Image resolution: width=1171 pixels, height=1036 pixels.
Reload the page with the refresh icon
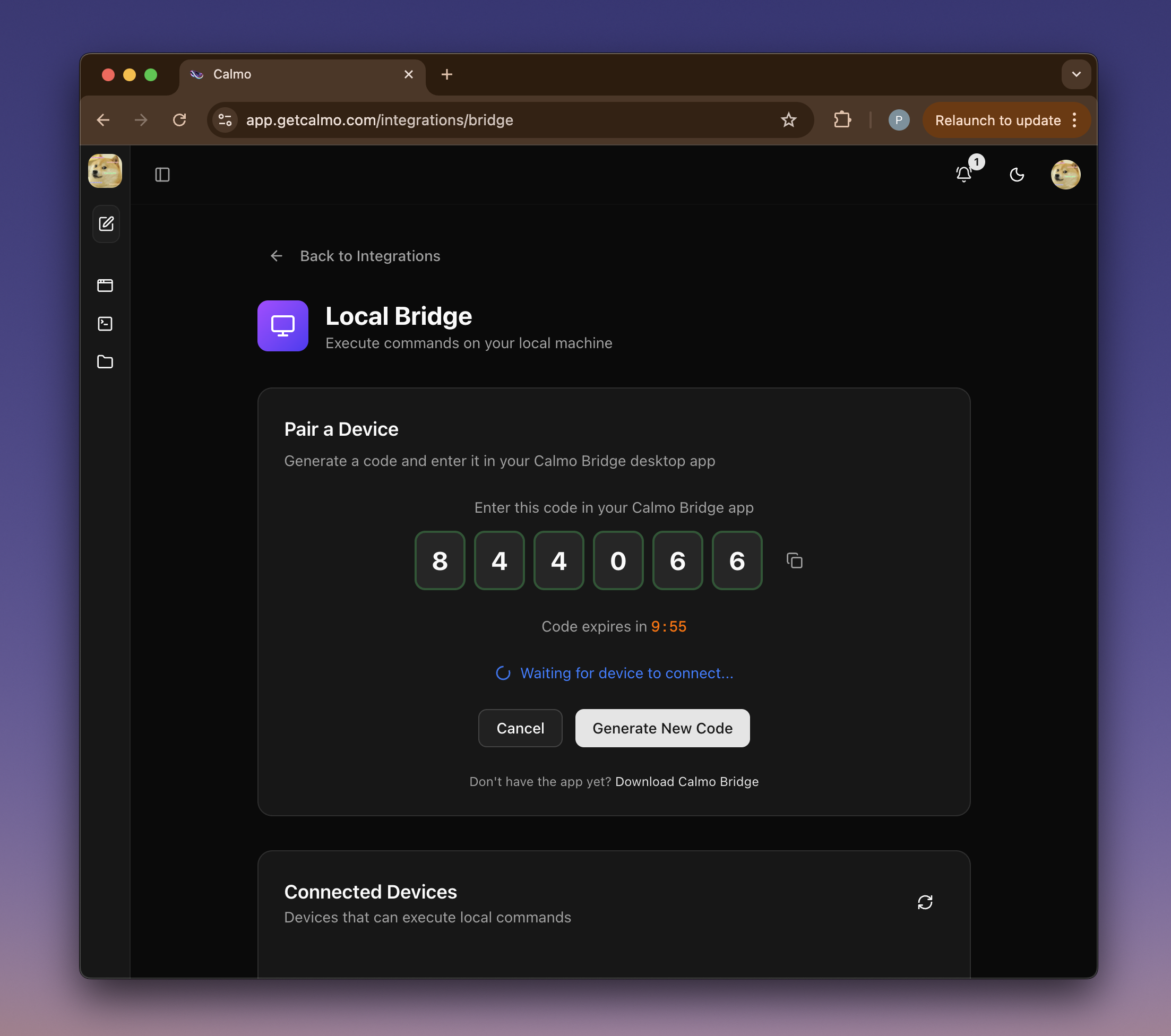click(179, 120)
